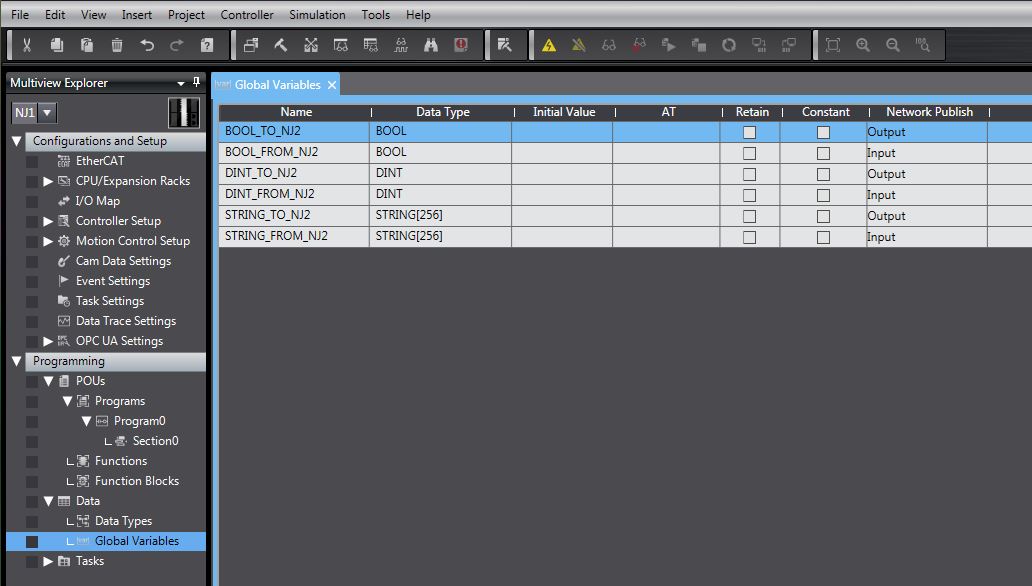Click the 100% zoom reset icon
Screen dimensions: 1032x586
click(x=923, y=45)
